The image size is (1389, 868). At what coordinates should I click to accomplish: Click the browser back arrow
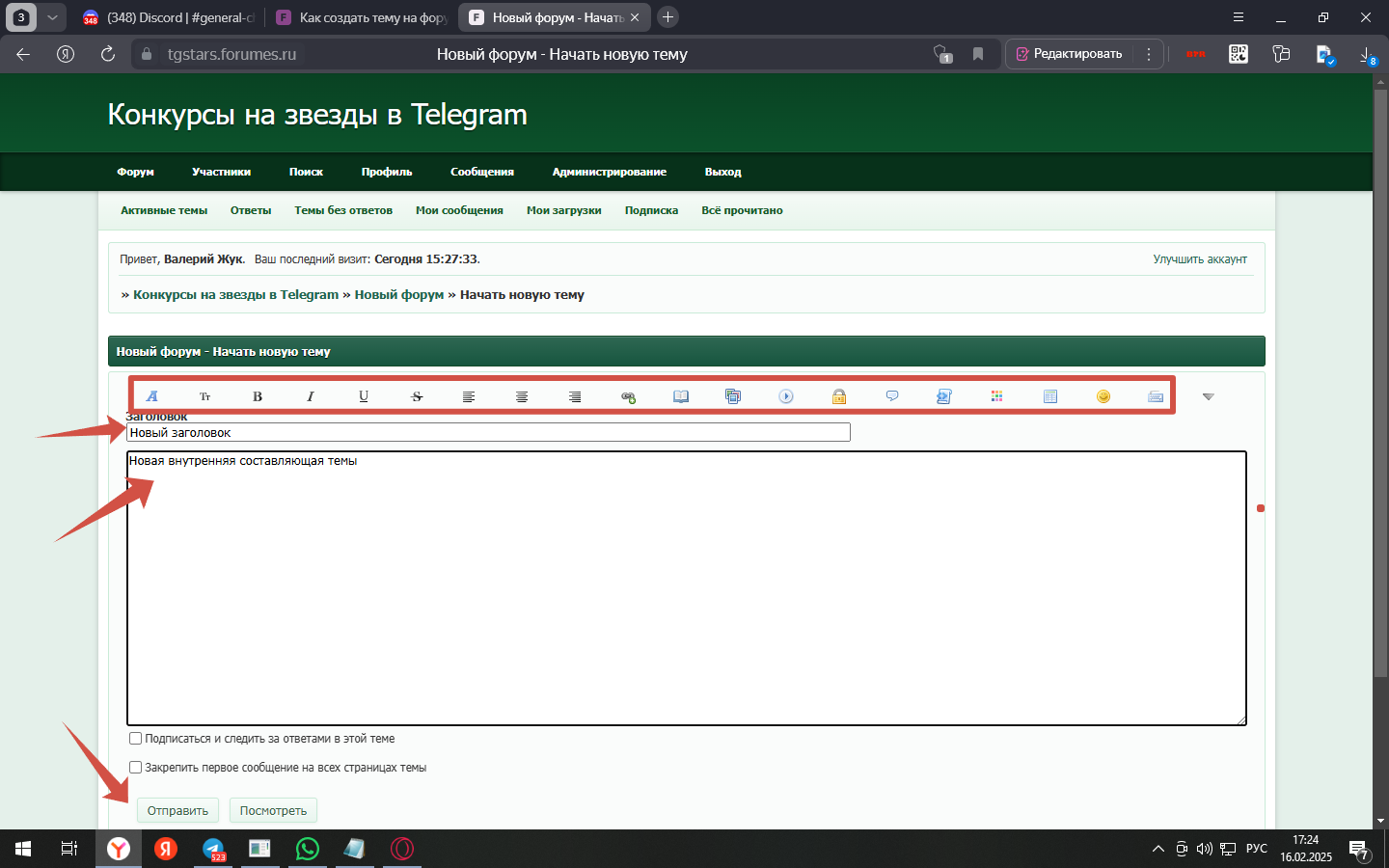[x=23, y=54]
